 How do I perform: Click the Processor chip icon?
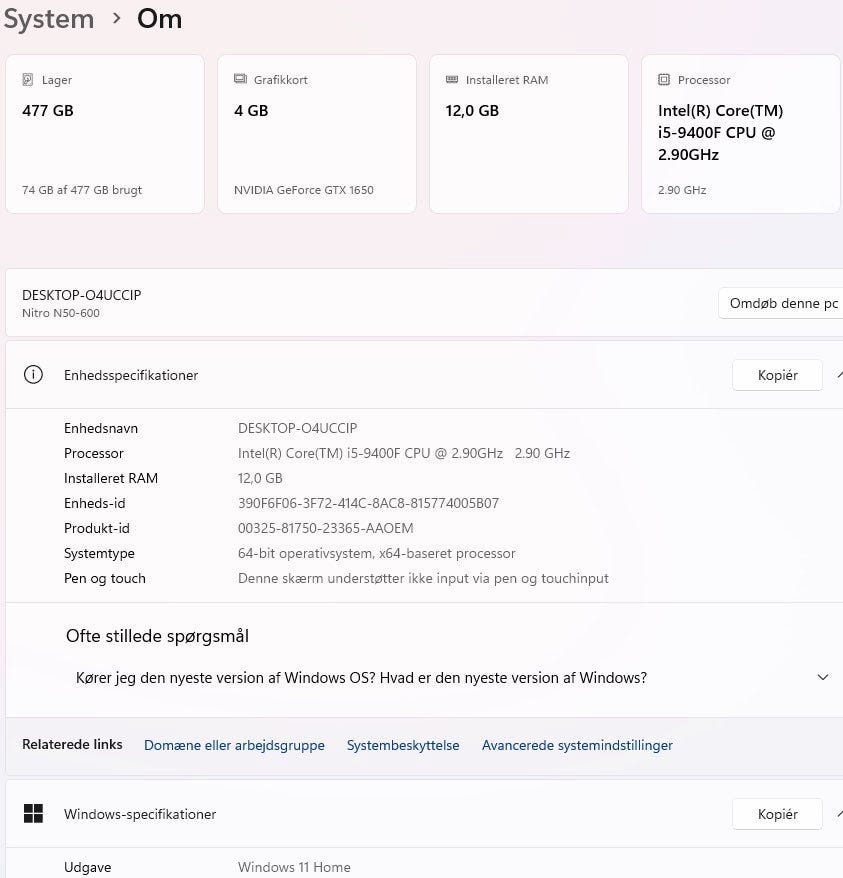[664, 80]
